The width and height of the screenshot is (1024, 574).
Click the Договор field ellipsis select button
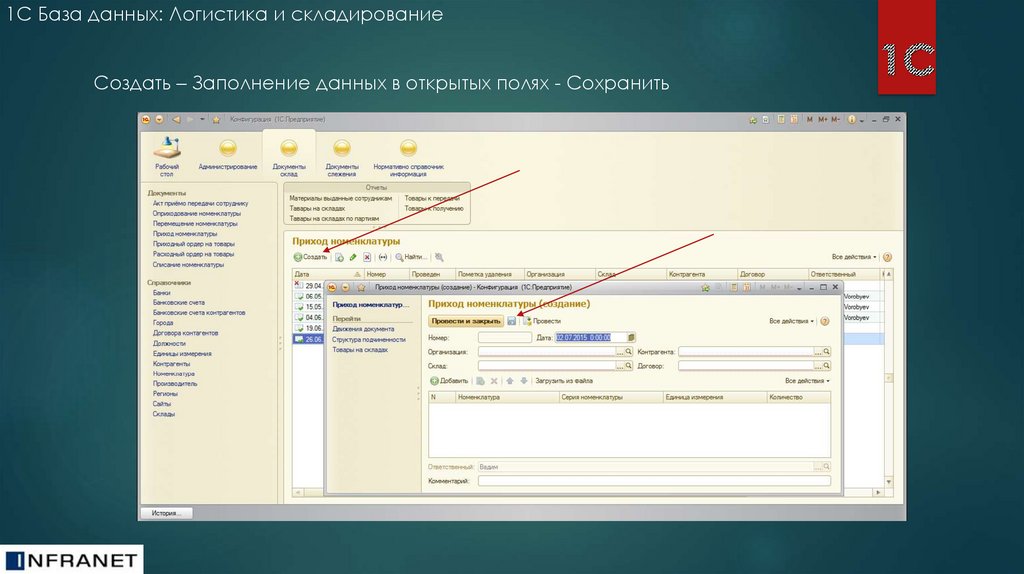point(818,366)
